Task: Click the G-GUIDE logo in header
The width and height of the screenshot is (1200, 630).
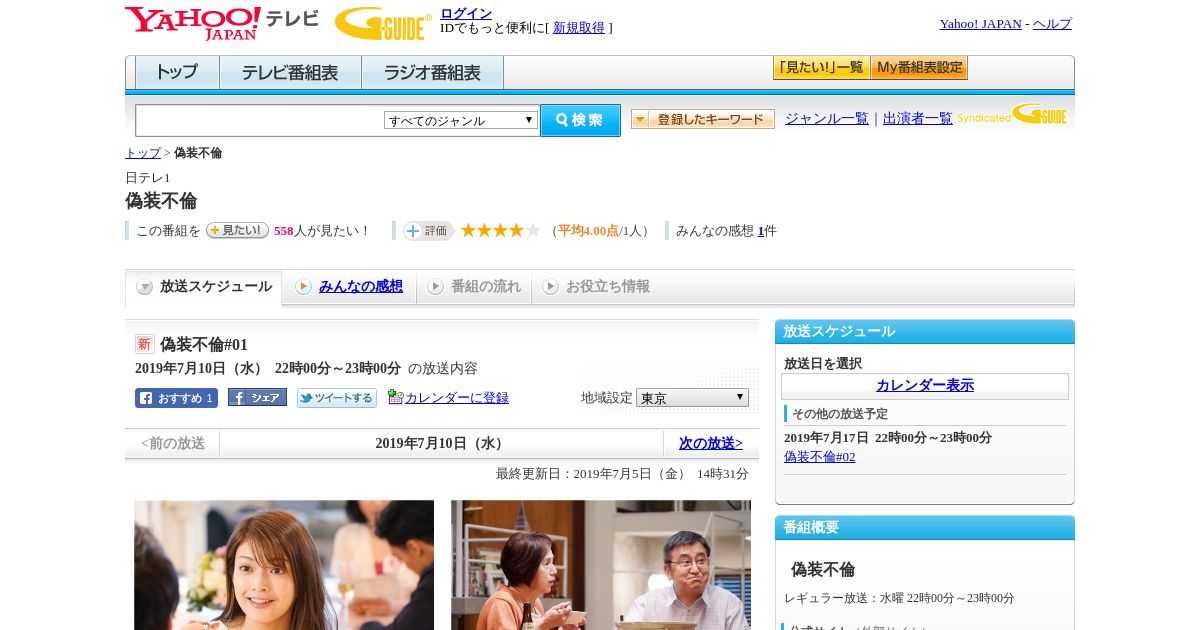Action: pyautogui.click(x=383, y=23)
